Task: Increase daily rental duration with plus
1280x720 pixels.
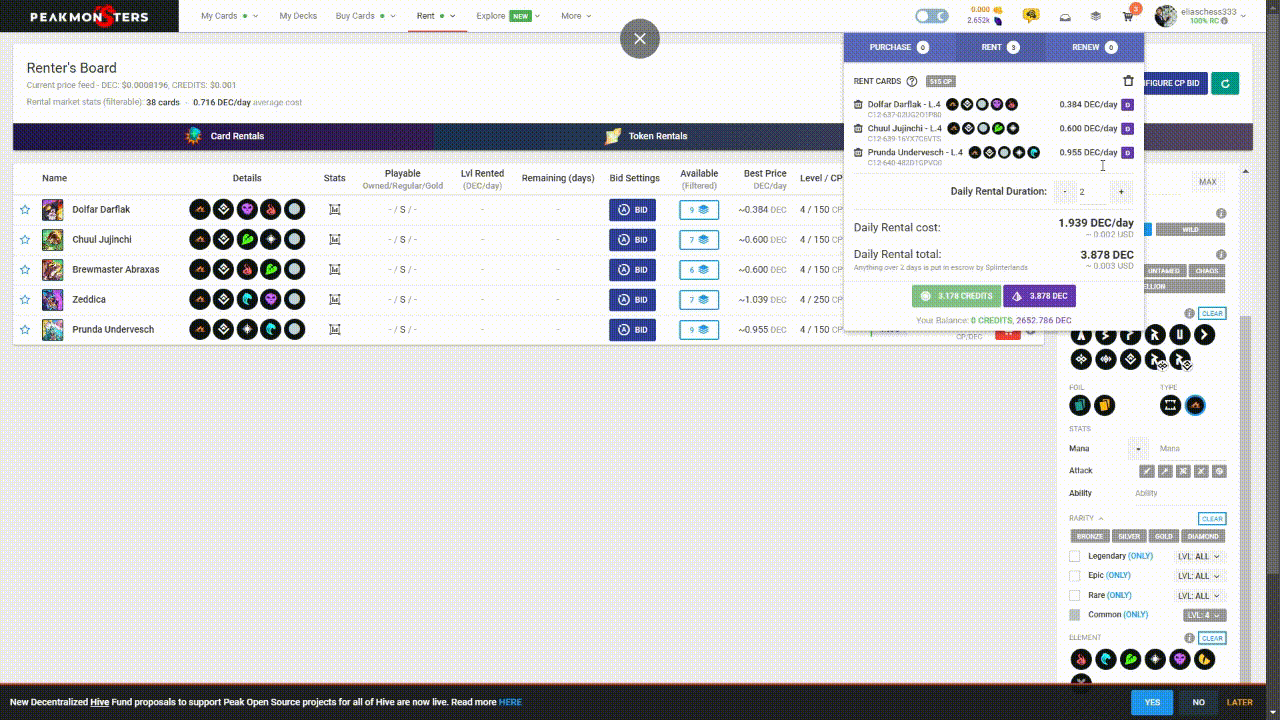Action: pyautogui.click(x=1121, y=191)
